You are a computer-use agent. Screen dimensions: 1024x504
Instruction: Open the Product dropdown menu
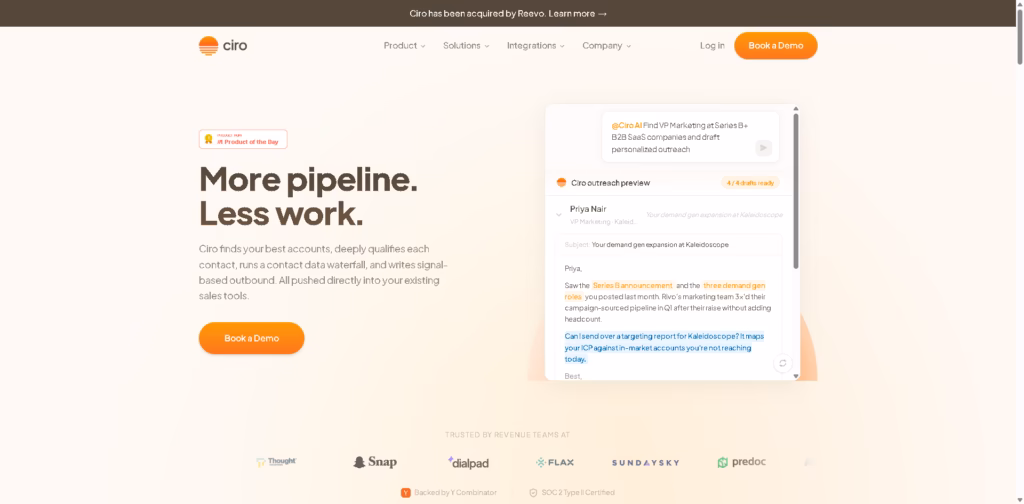point(404,46)
